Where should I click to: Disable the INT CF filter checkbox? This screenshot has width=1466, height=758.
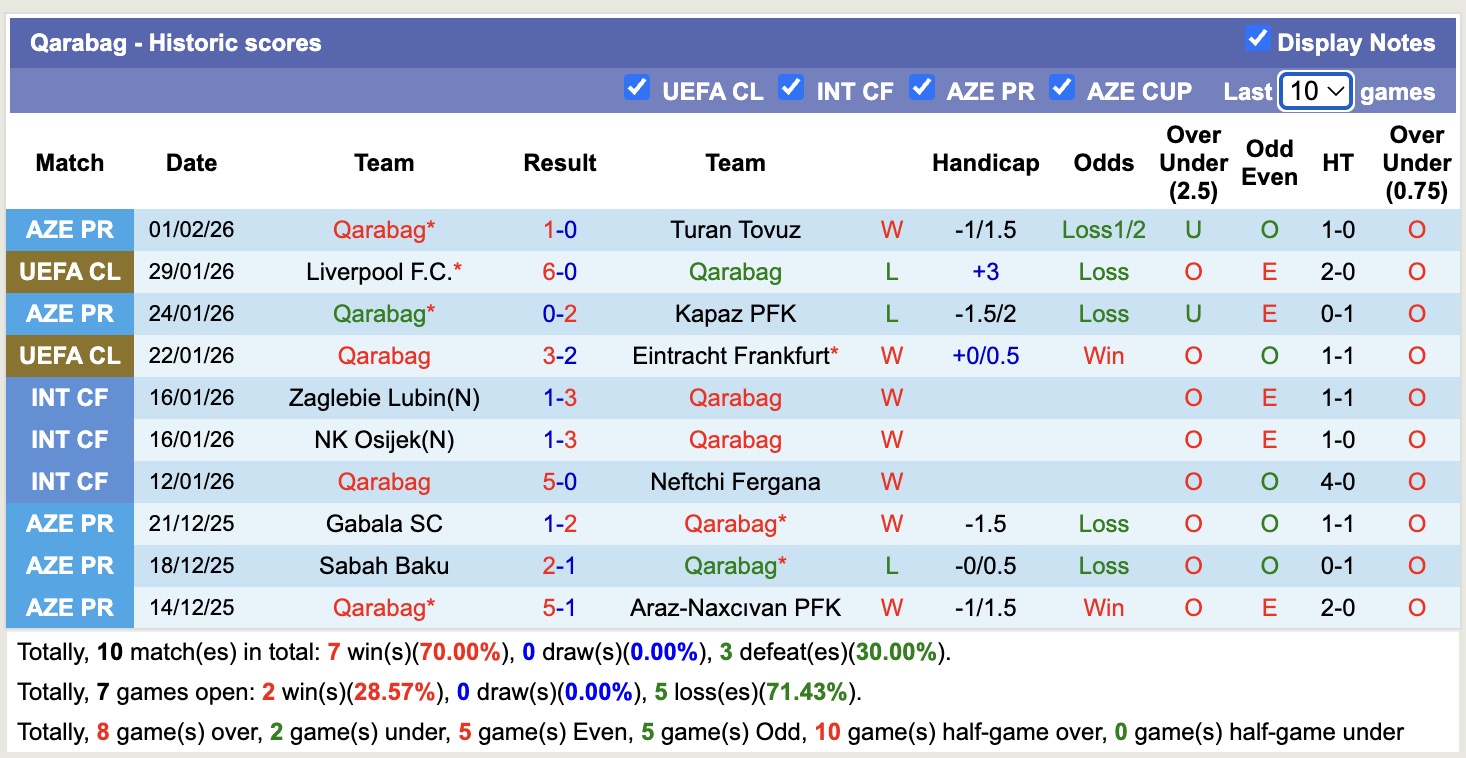791,88
